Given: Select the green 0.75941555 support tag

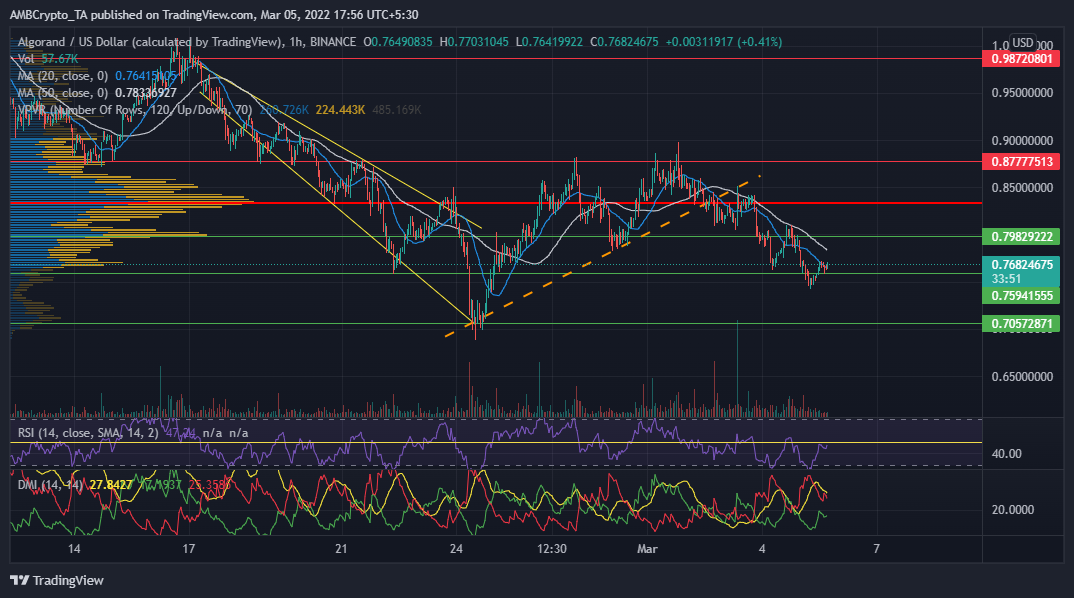Looking at the screenshot, I should 1023,296.
